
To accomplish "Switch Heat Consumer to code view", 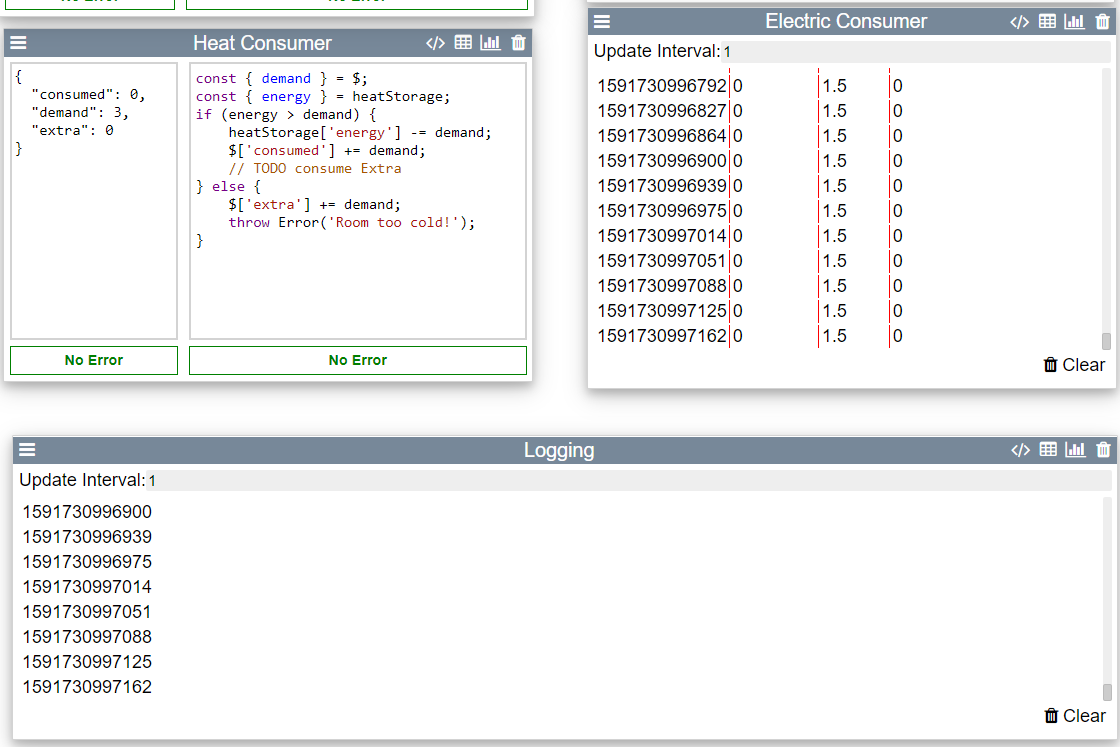I will point(435,43).
